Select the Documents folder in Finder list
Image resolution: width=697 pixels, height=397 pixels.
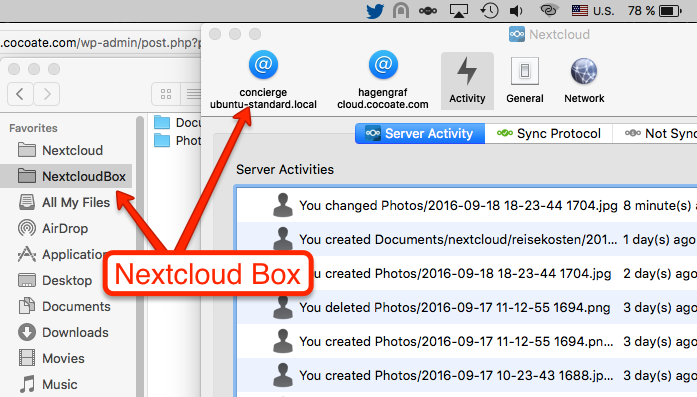pyautogui.click(x=176, y=122)
